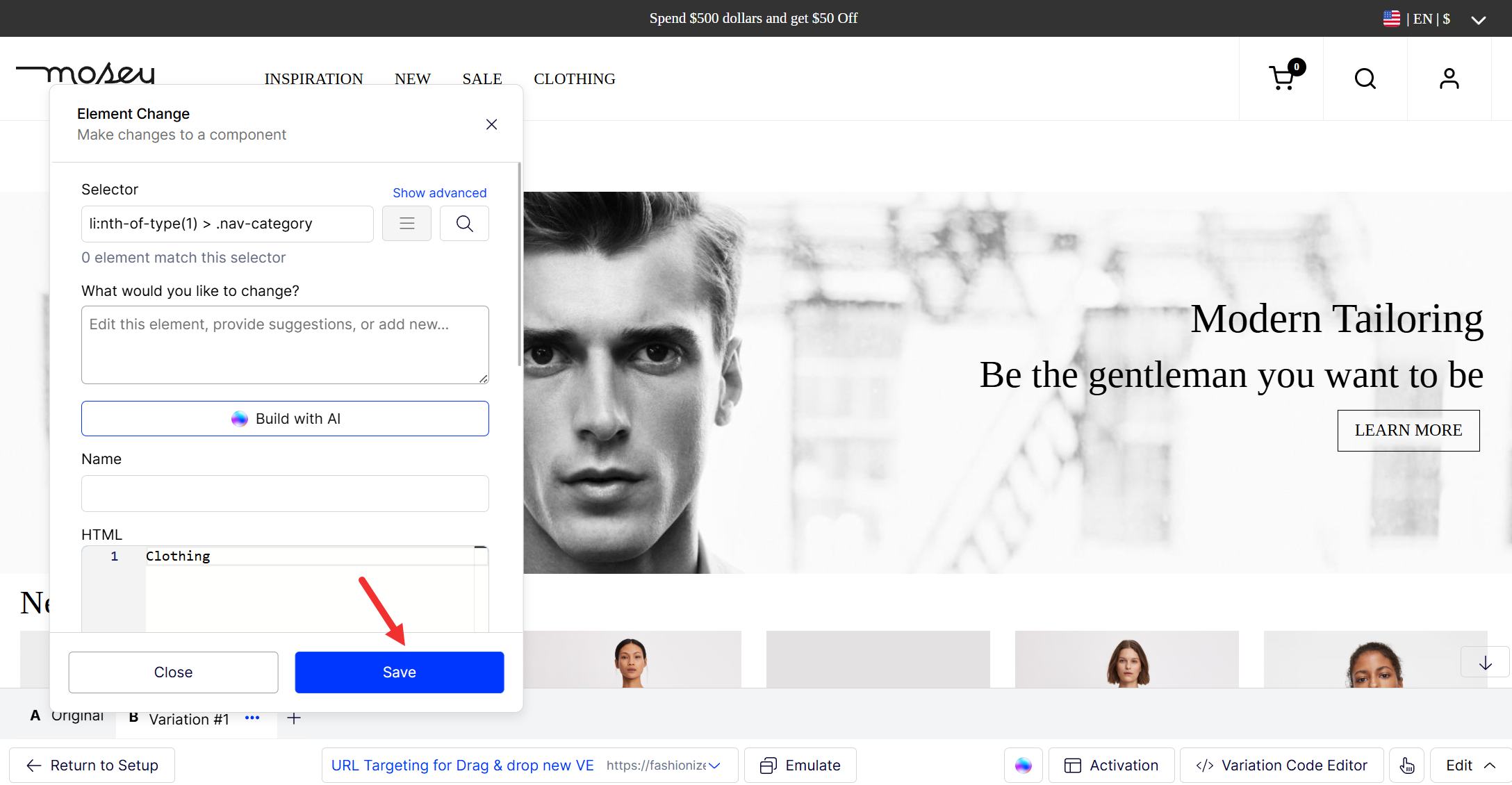Image resolution: width=1512 pixels, height=785 pixels.
Task: Open Variation #1 three-dot options
Action: 252,718
